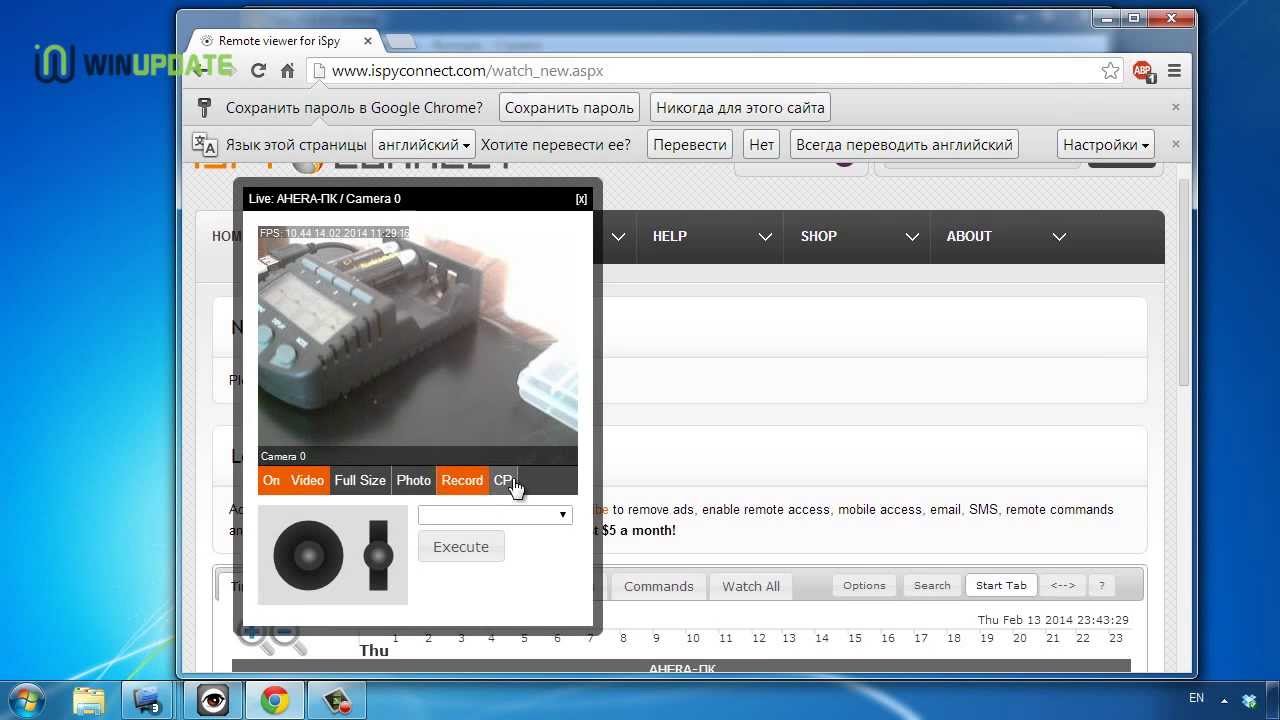Open the page language dropdown (английский)
The width and height of the screenshot is (1280, 720).
(x=424, y=144)
